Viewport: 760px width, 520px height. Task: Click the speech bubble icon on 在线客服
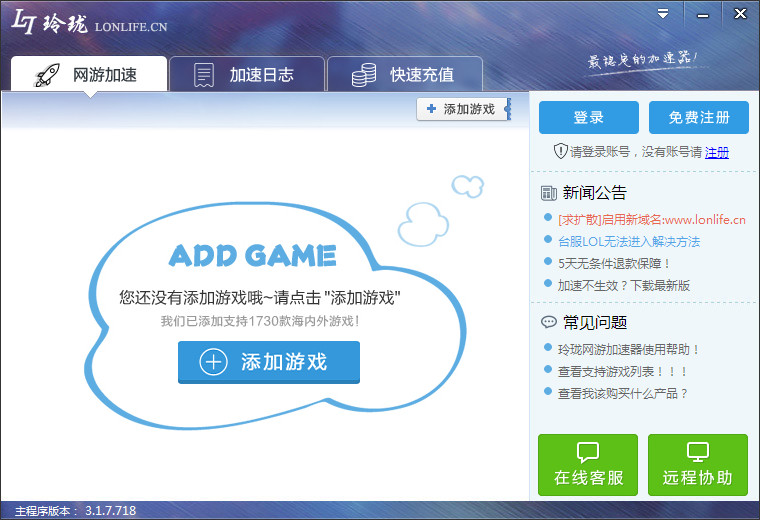pyautogui.click(x=588, y=452)
